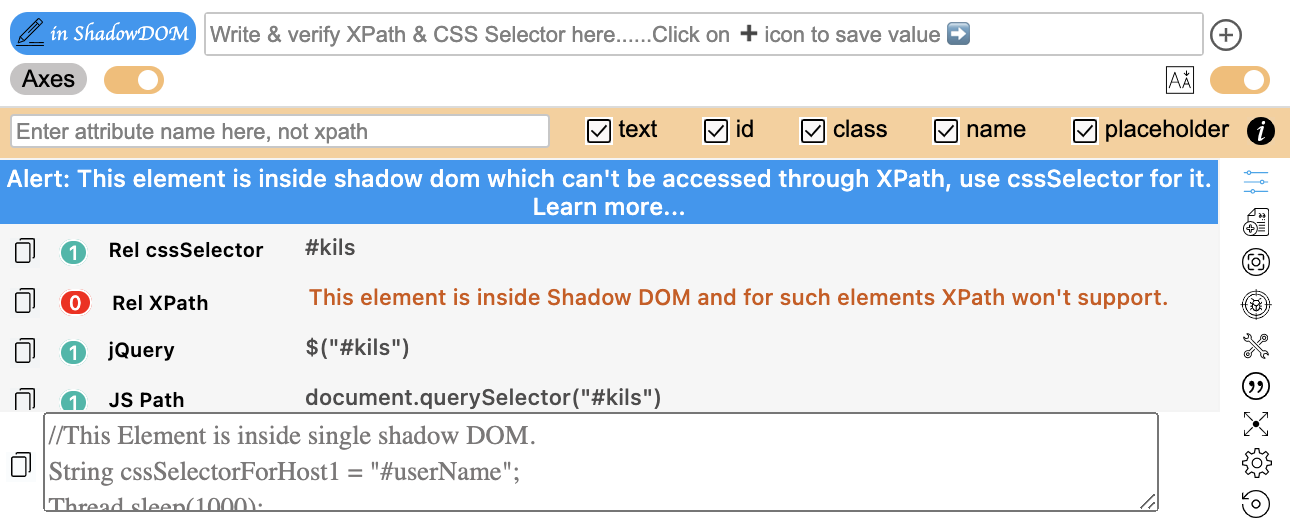Image resolution: width=1290 pixels, height=528 pixels.
Task: Click the plus icon to save selector value
Action: [x=1226, y=35]
